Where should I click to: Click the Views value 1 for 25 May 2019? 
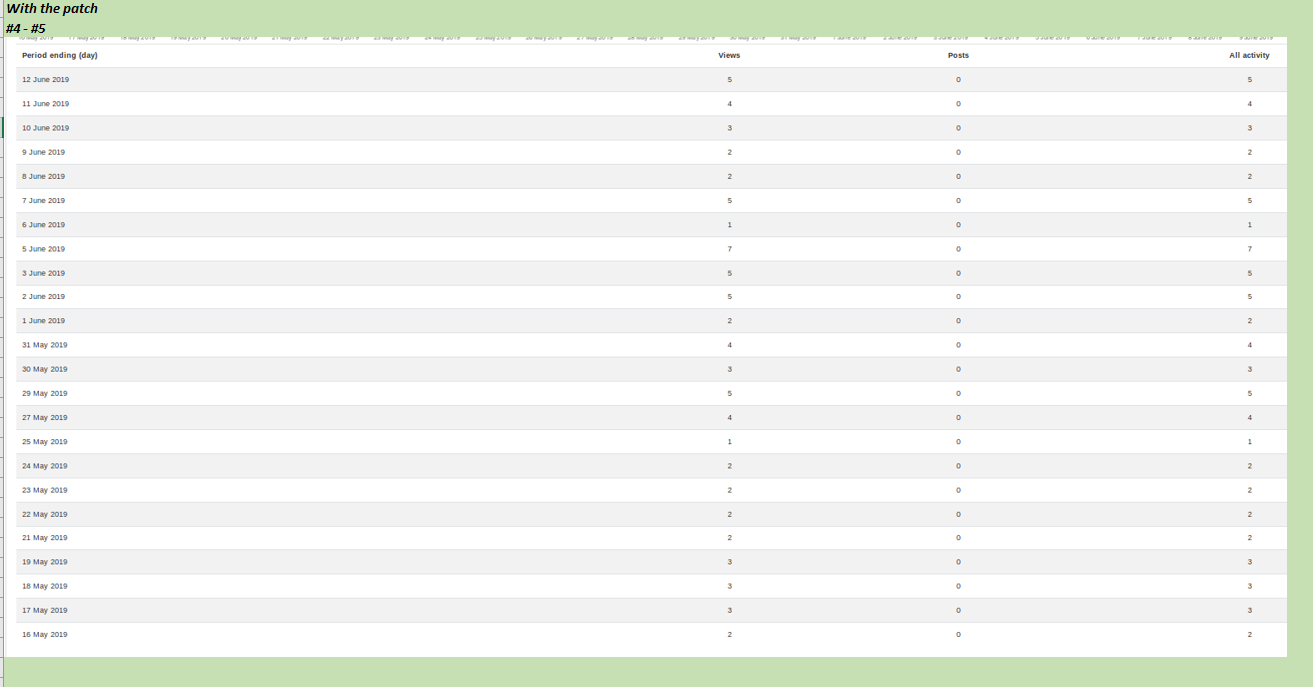730,441
